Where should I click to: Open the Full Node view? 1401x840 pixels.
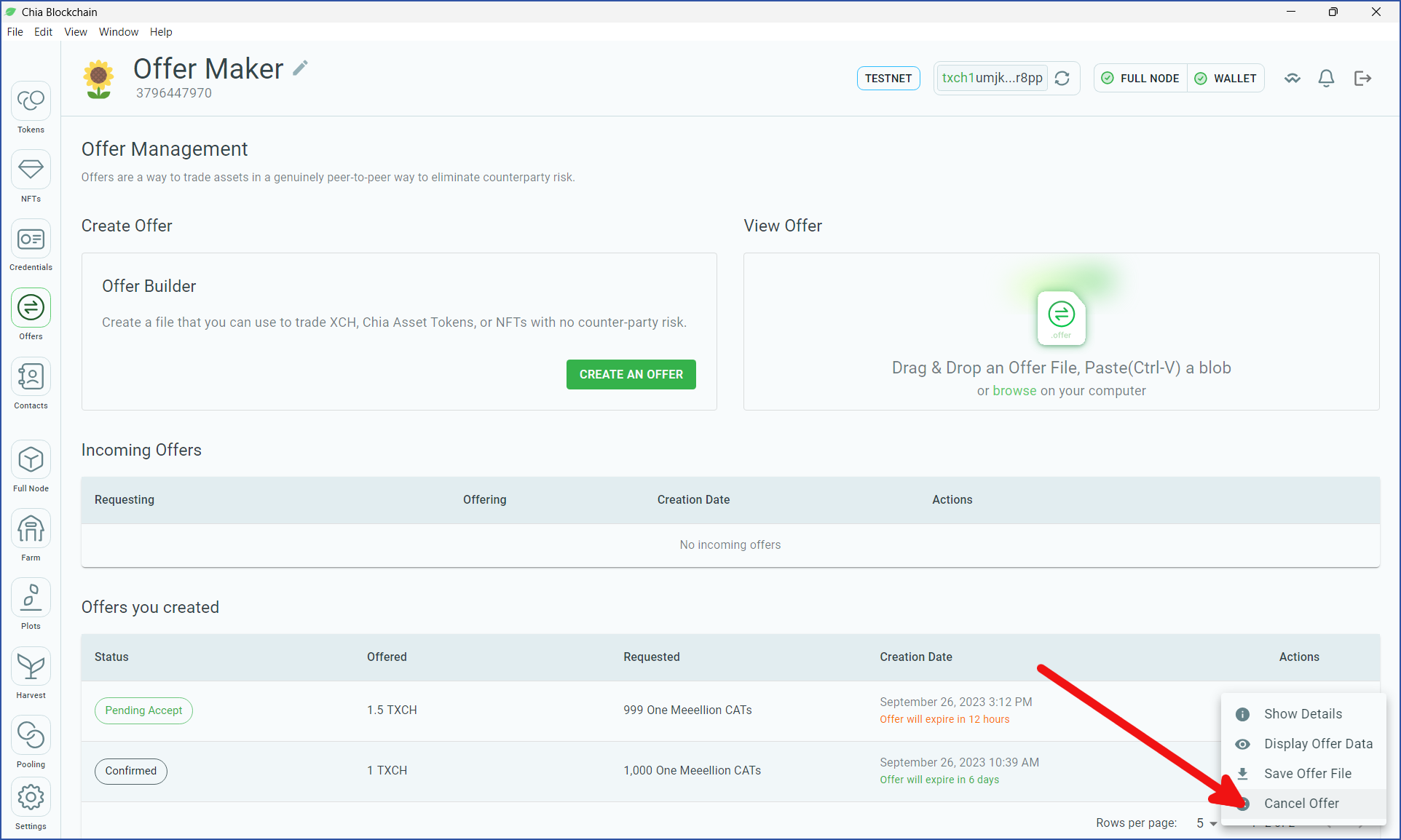[31, 467]
